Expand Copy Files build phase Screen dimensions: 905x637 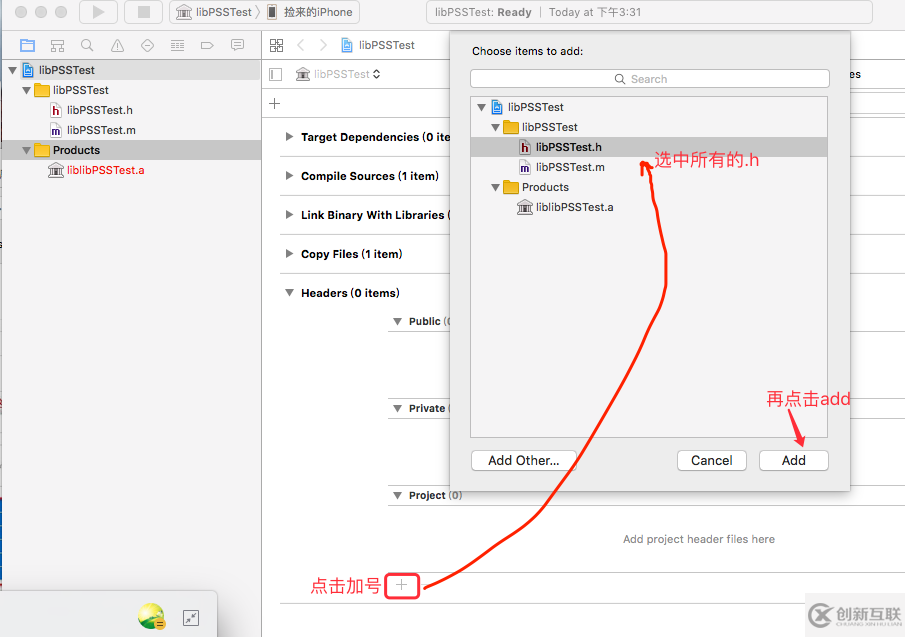pos(289,253)
